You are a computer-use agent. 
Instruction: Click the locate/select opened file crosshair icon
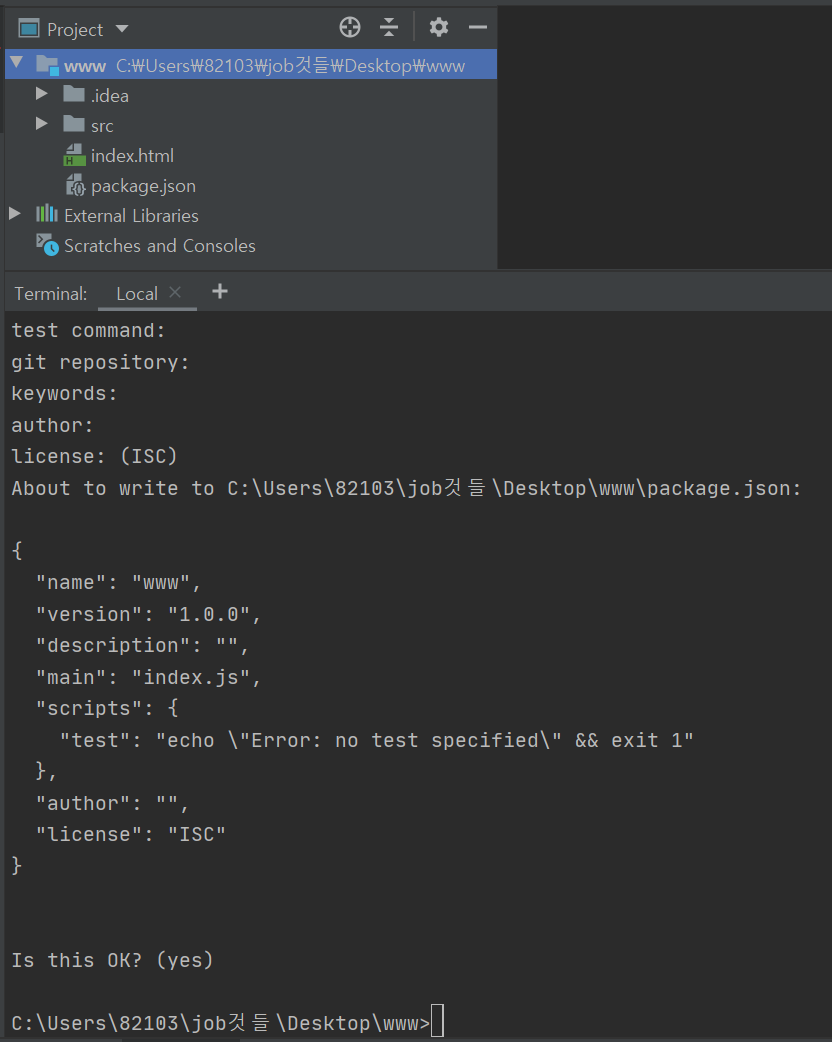click(x=350, y=27)
